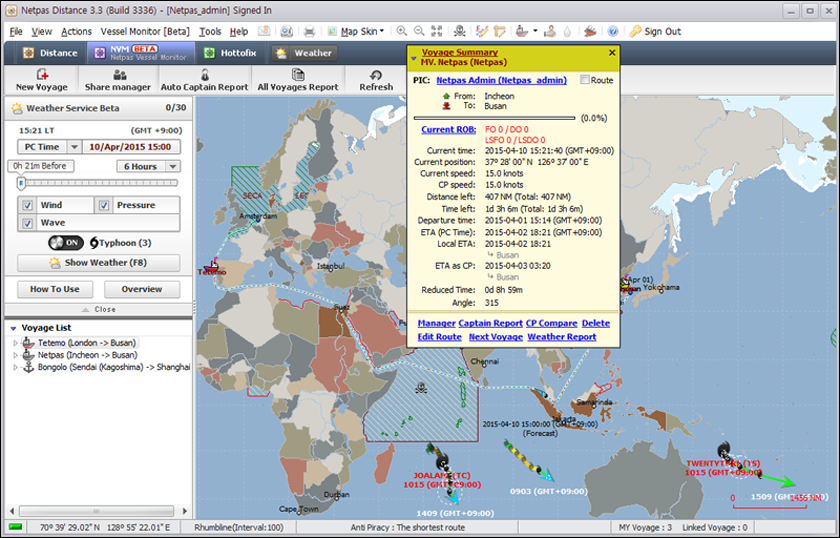Click the printer icon in toolbar
This screenshot has height=538, width=840.
click(309, 31)
